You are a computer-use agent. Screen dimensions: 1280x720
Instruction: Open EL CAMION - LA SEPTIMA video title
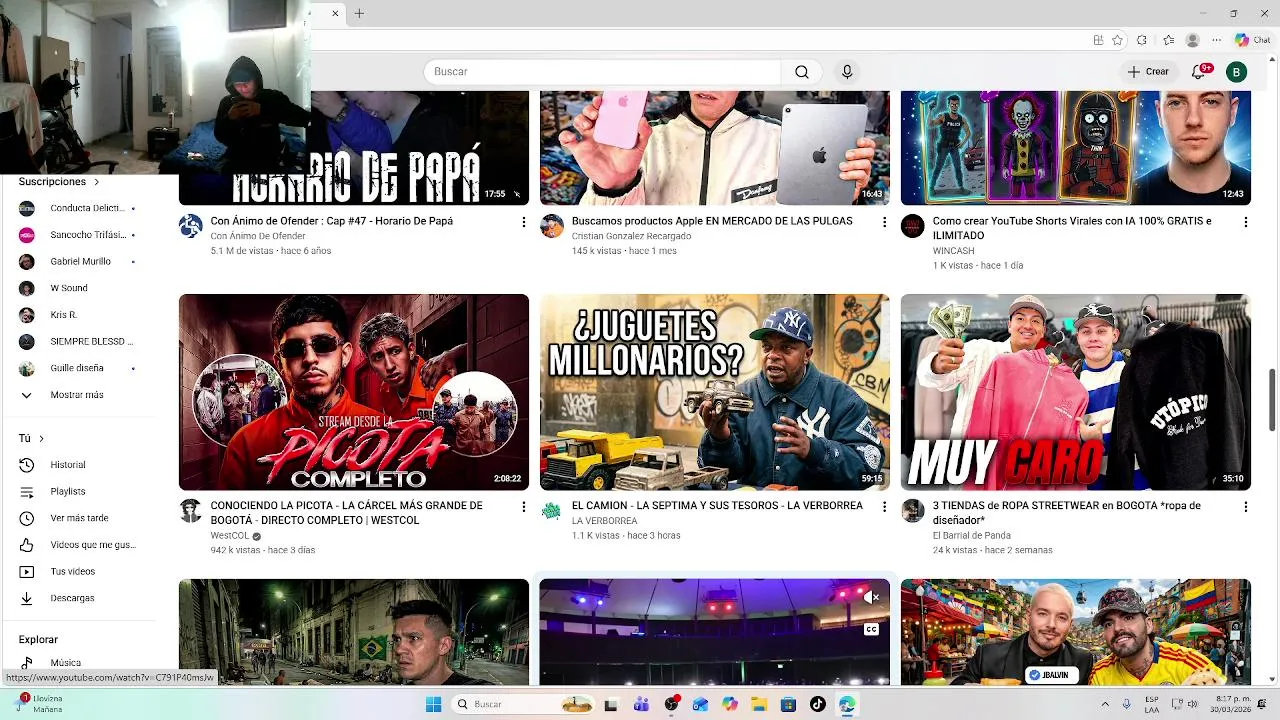pyautogui.click(x=717, y=506)
